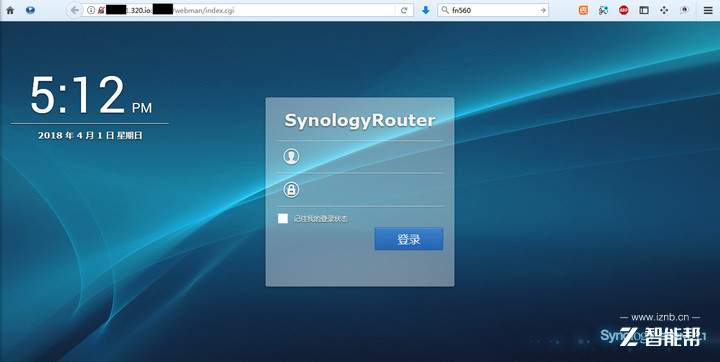720x362 pixels.
Task: Click the date 2018 年 4 月 1 日 星期日
Action: pyautogui.click(x=90, y=136)
